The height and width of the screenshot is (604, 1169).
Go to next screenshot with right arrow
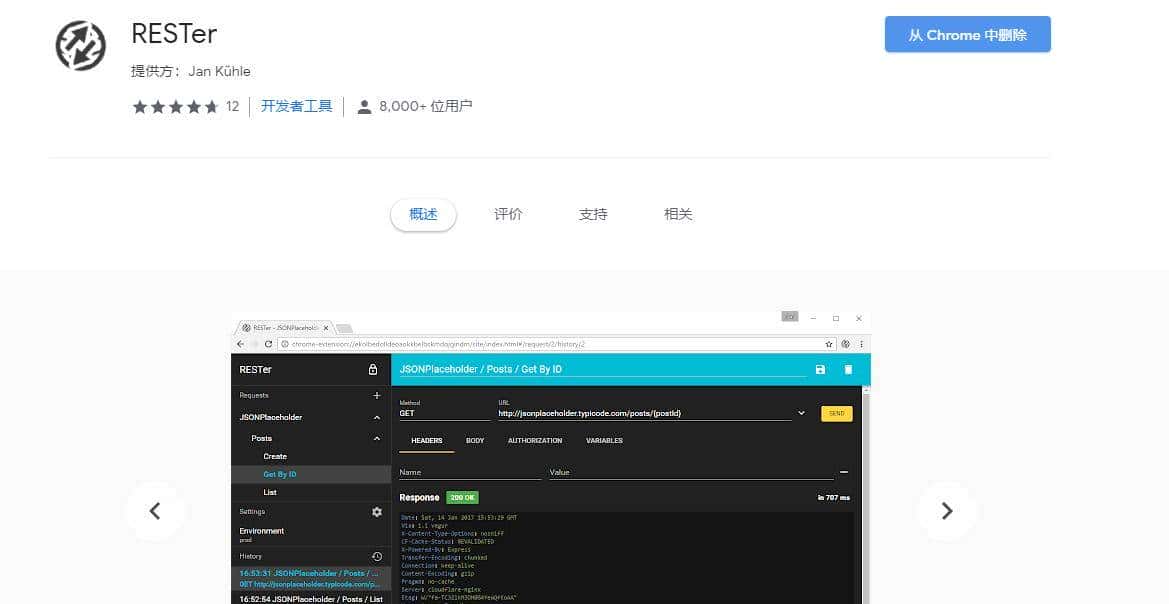tap(946, 511)
